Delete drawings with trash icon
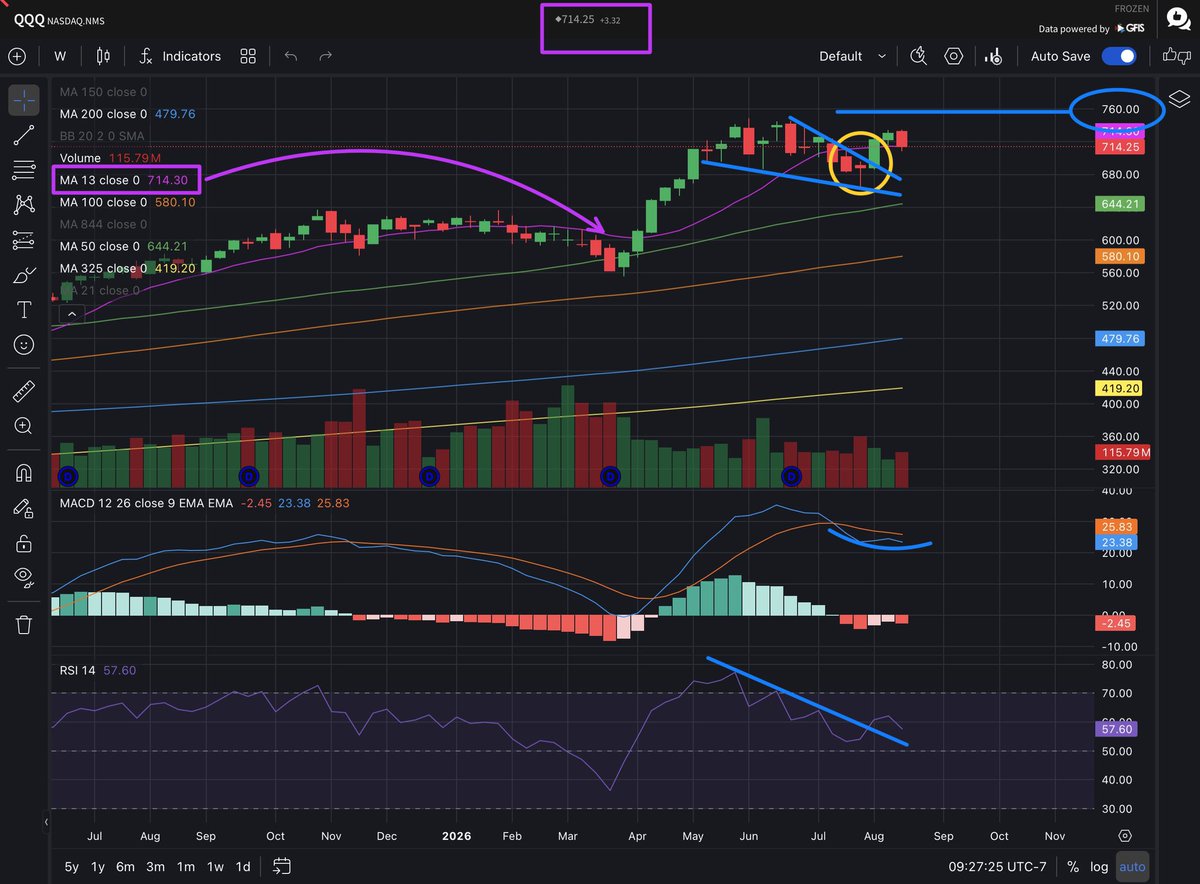 click(x=24, y=625)
